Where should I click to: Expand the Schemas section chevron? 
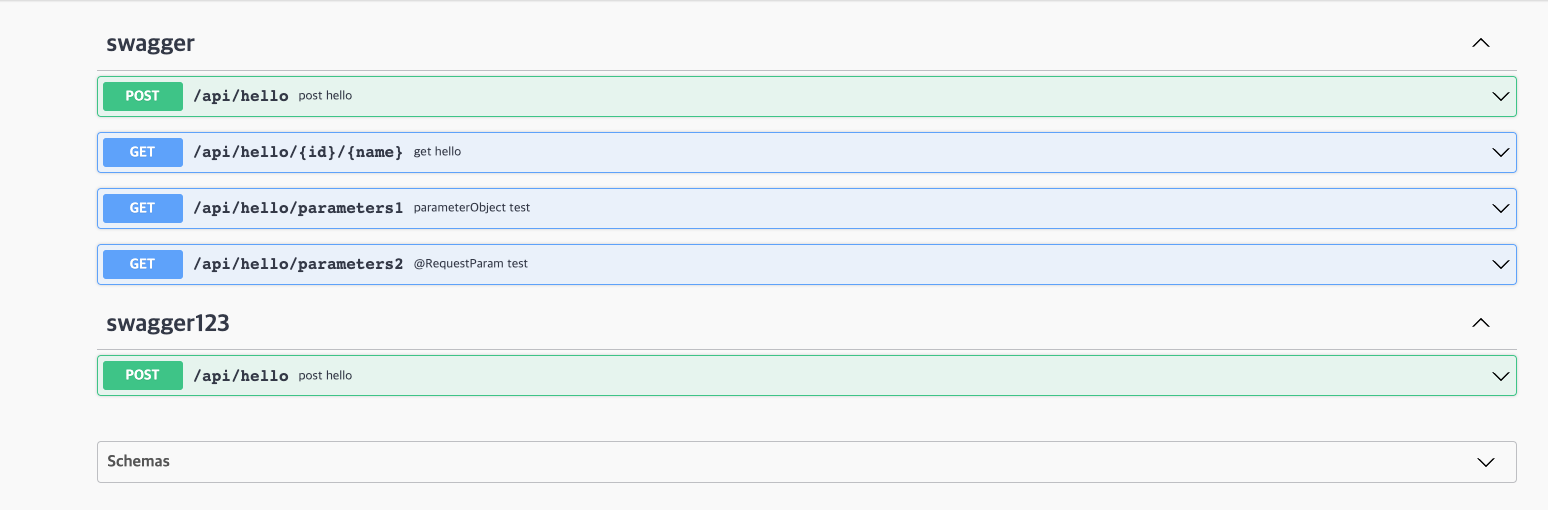point(1486,462)
